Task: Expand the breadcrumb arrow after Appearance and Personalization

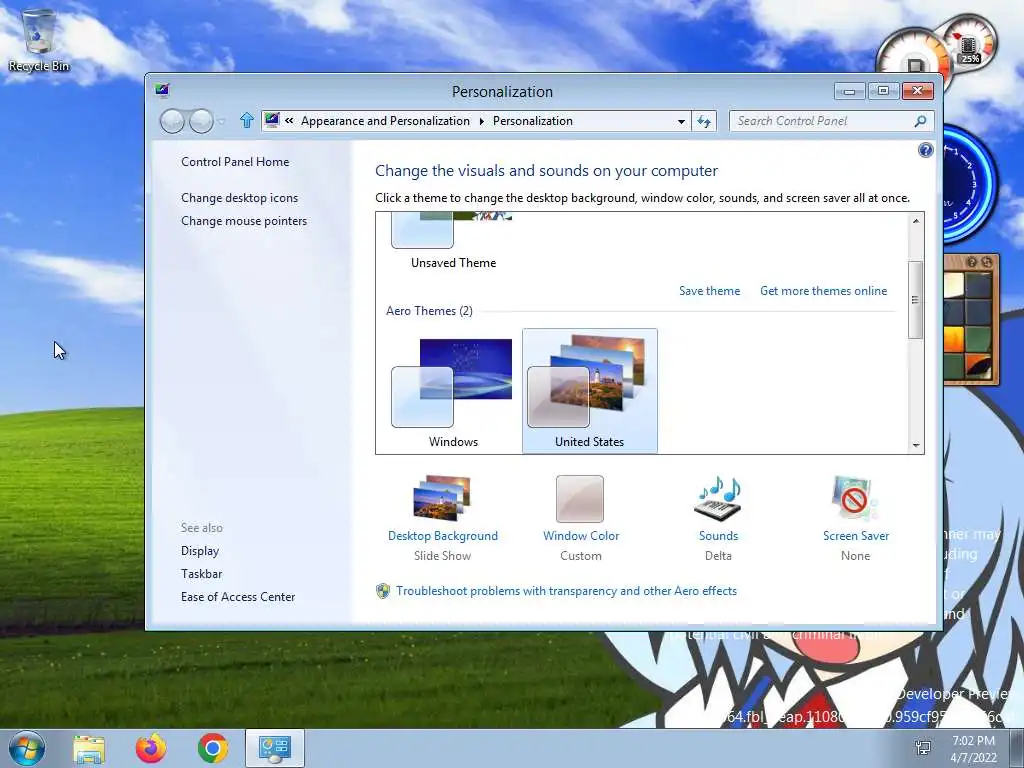Action: (x=481, y=121)
